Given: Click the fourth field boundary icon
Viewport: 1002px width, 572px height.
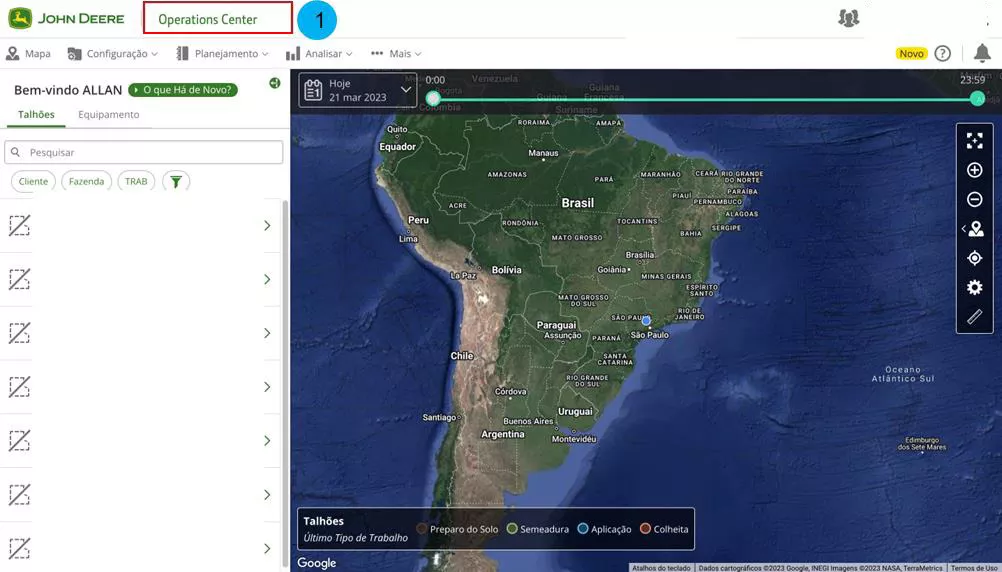Looking at the screenshot, I should pyautogui.click(x=19, y=387).
